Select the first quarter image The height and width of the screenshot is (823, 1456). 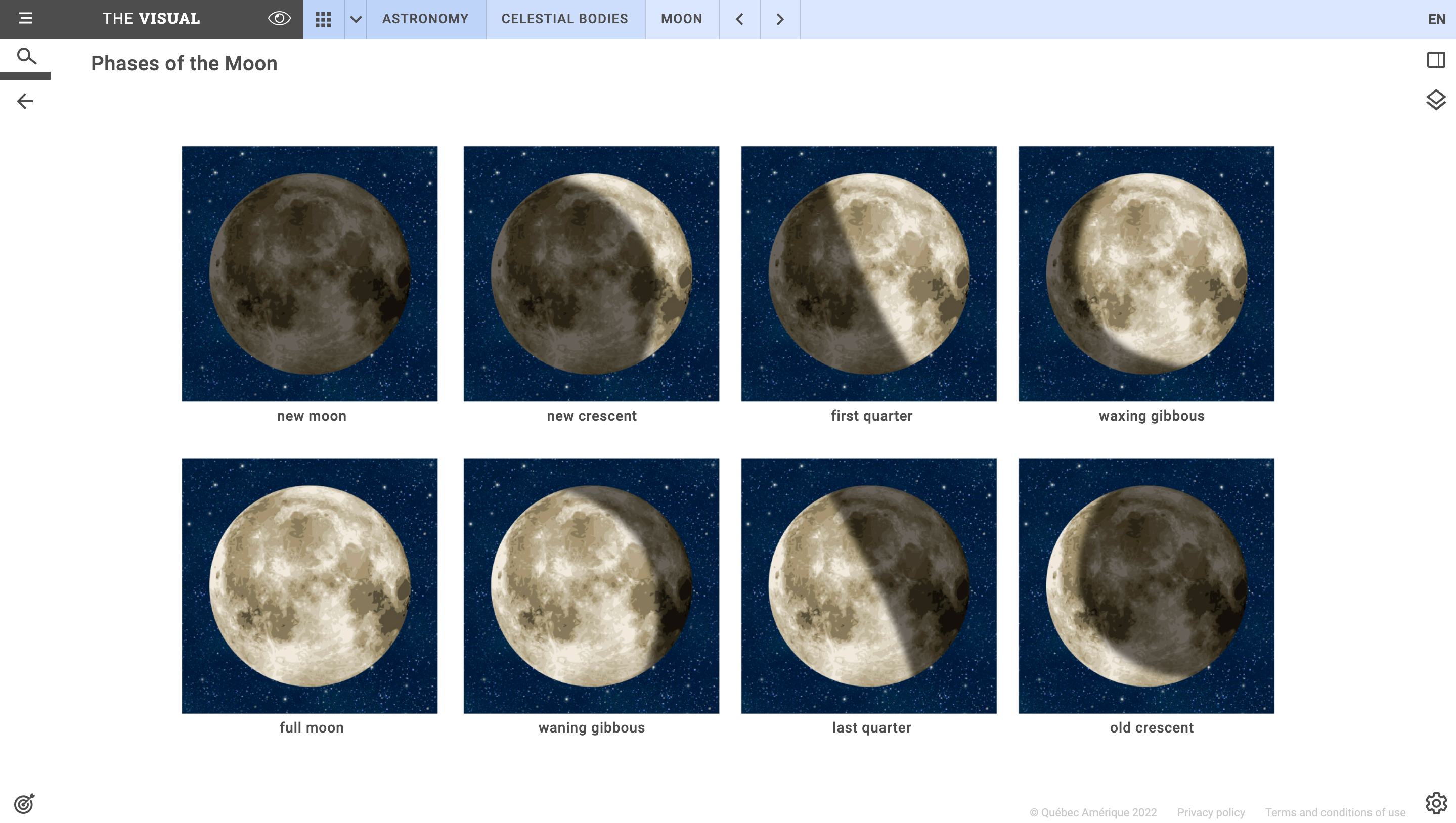coord(868,273)
